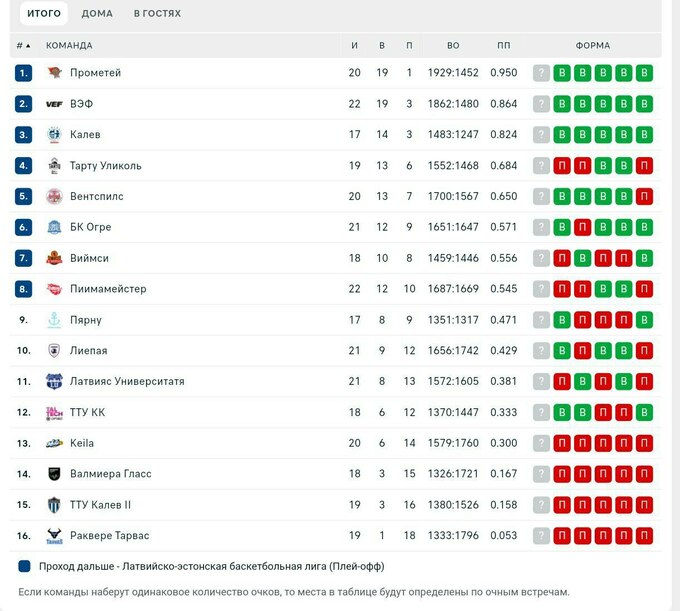Sort table by the ПП column header
This screenshot has width=680, height=611.
point(503,46)
